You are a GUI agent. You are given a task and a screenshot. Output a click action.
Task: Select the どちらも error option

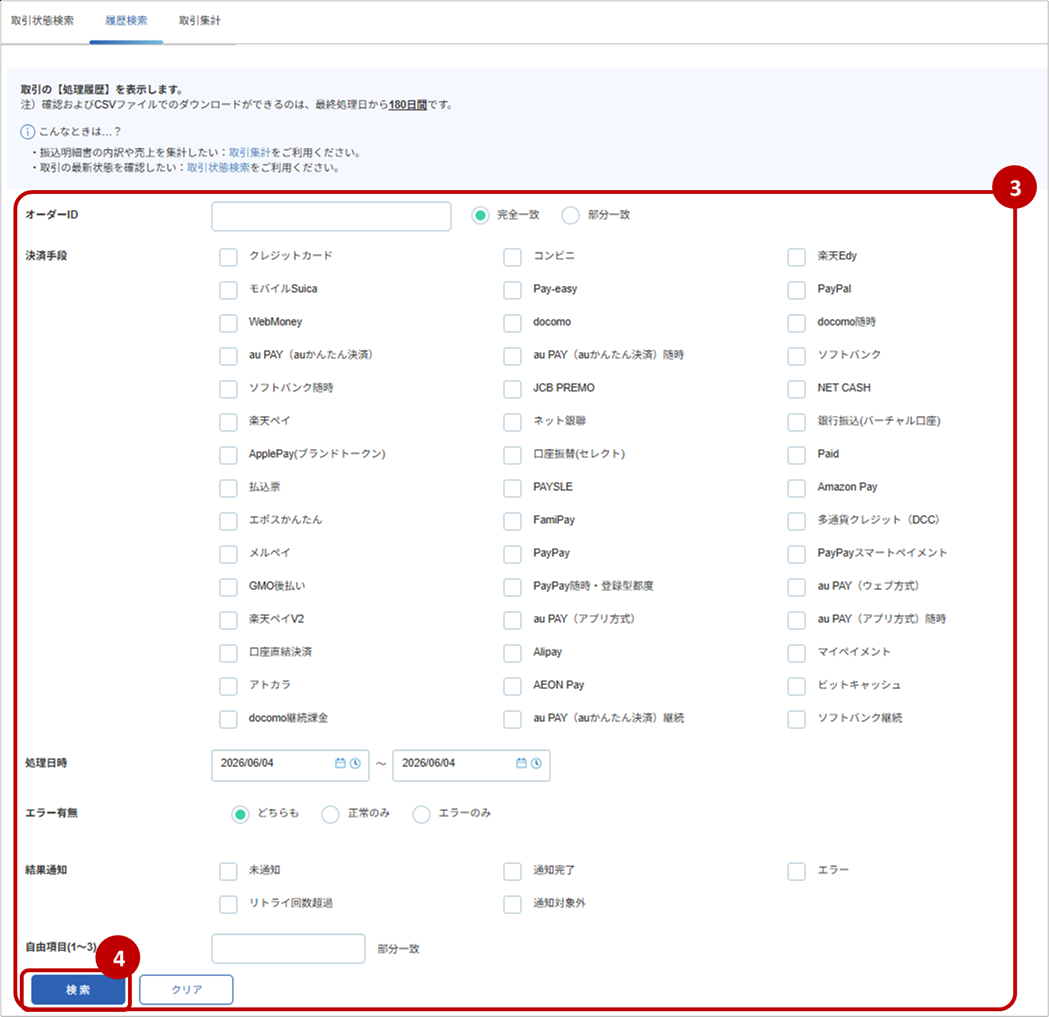[x=240, y=814]
